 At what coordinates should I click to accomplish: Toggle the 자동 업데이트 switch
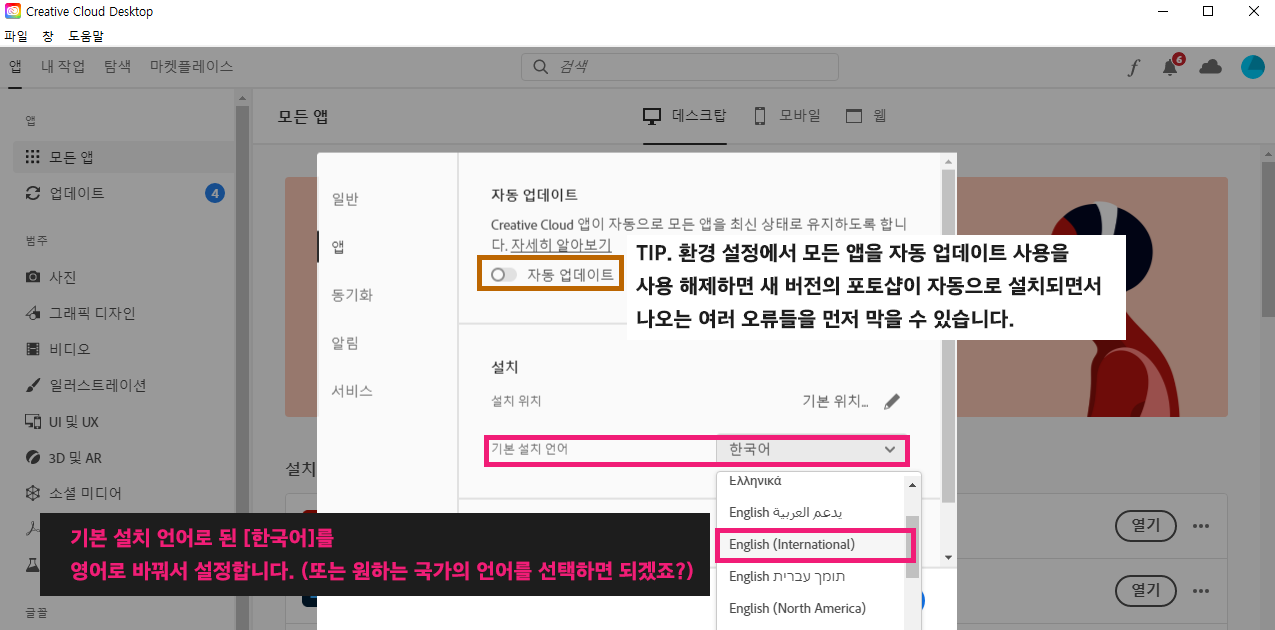coord(503,274)
